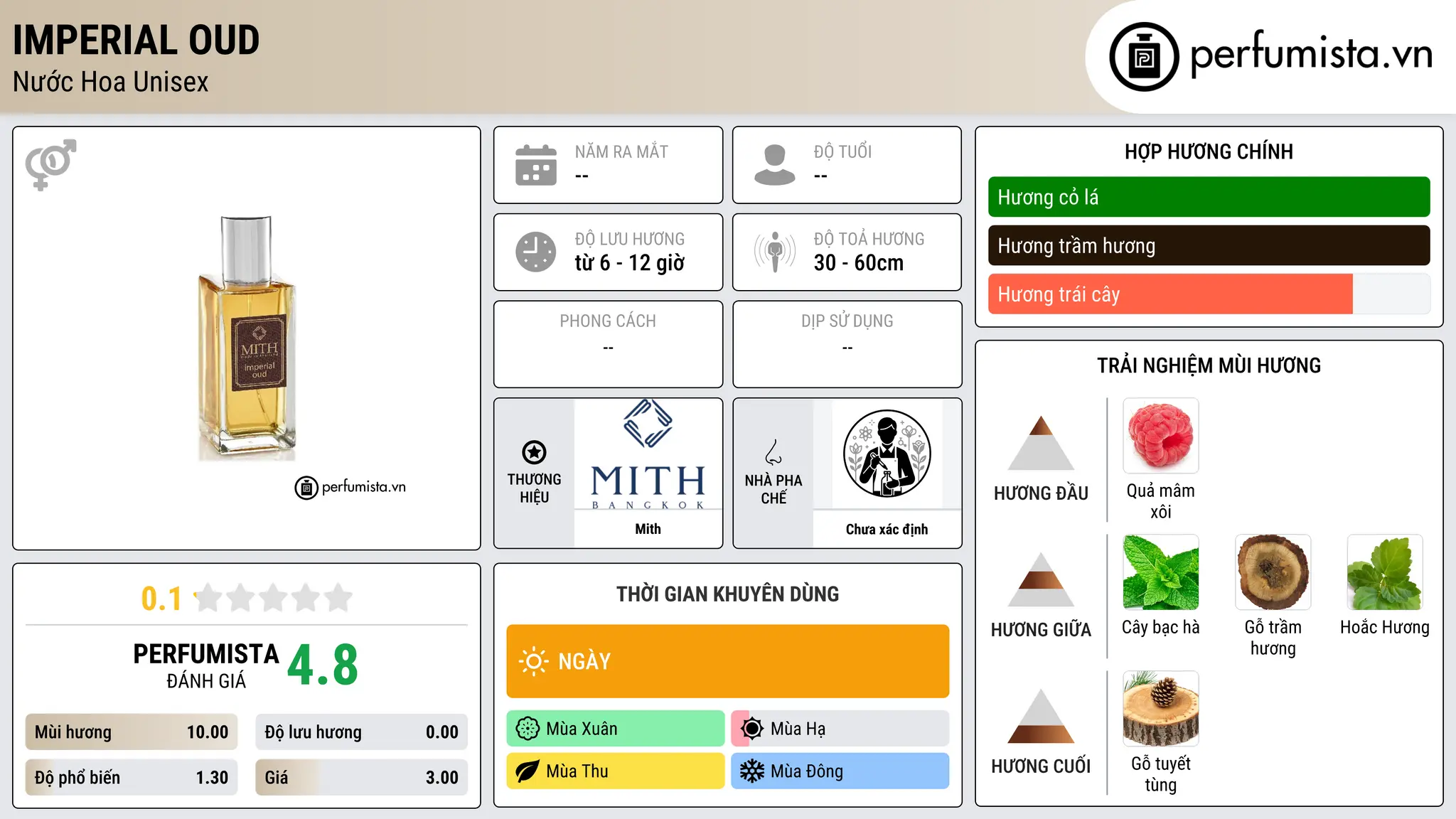Click the Mùa Thu season bar
The height and width of the screenshot is (819, 1456).
pos(616,771)
